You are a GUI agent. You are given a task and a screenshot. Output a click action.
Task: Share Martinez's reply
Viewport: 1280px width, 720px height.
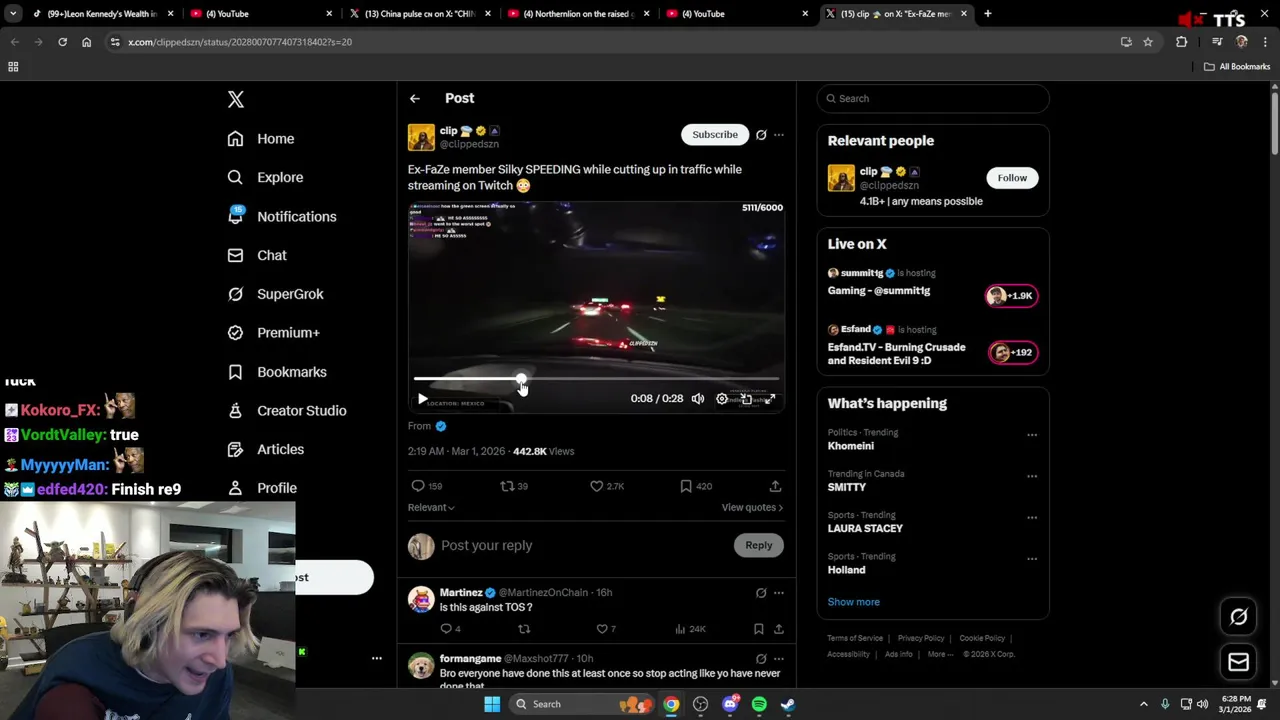[x=779, y=629]
